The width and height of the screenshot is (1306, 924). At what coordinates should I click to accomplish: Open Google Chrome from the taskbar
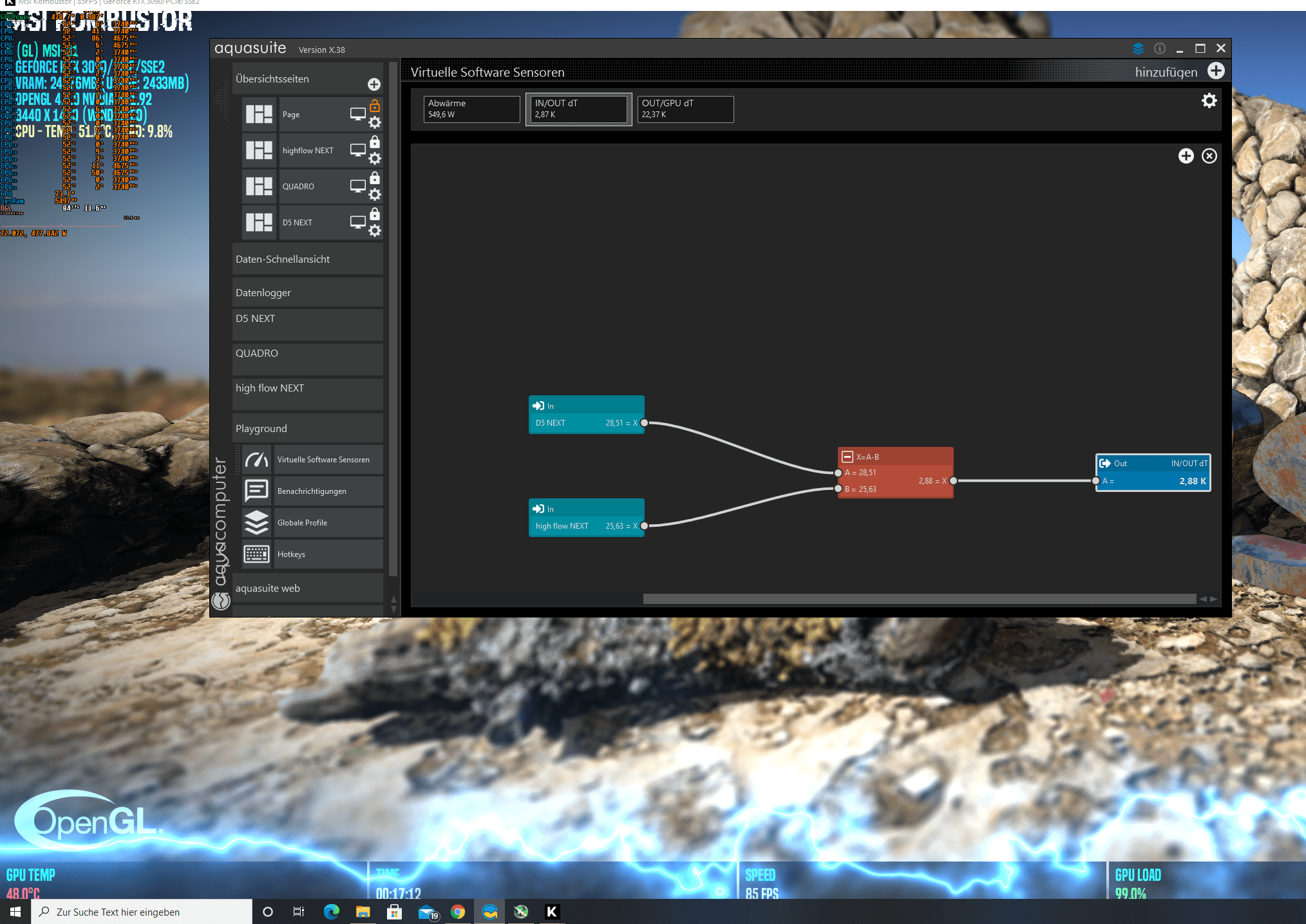[x=458, y=912]
